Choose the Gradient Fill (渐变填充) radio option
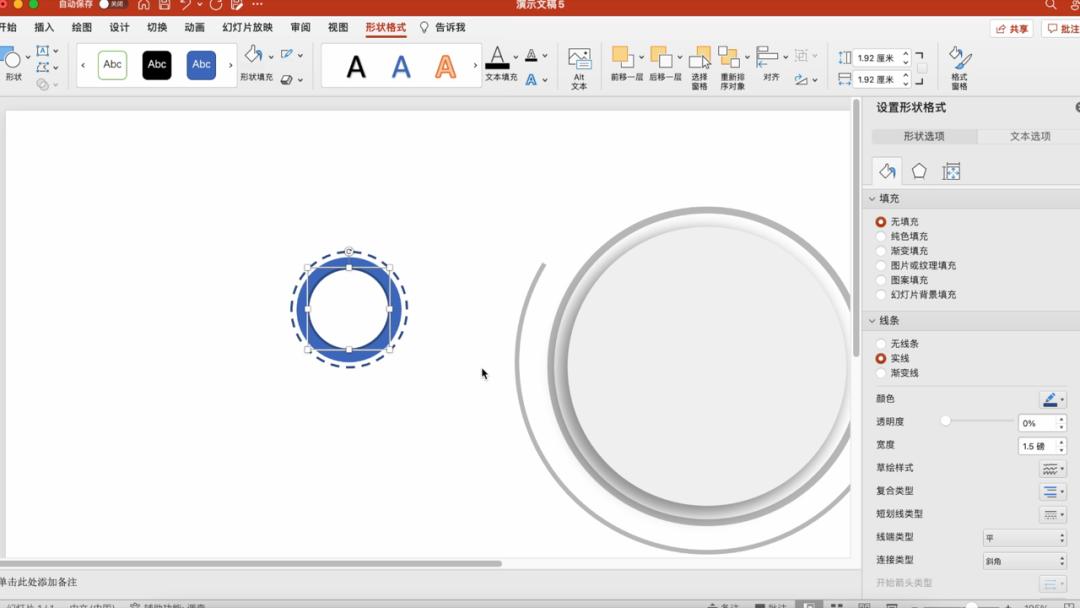Screen dimensions: 1080x608 (881, 251)
